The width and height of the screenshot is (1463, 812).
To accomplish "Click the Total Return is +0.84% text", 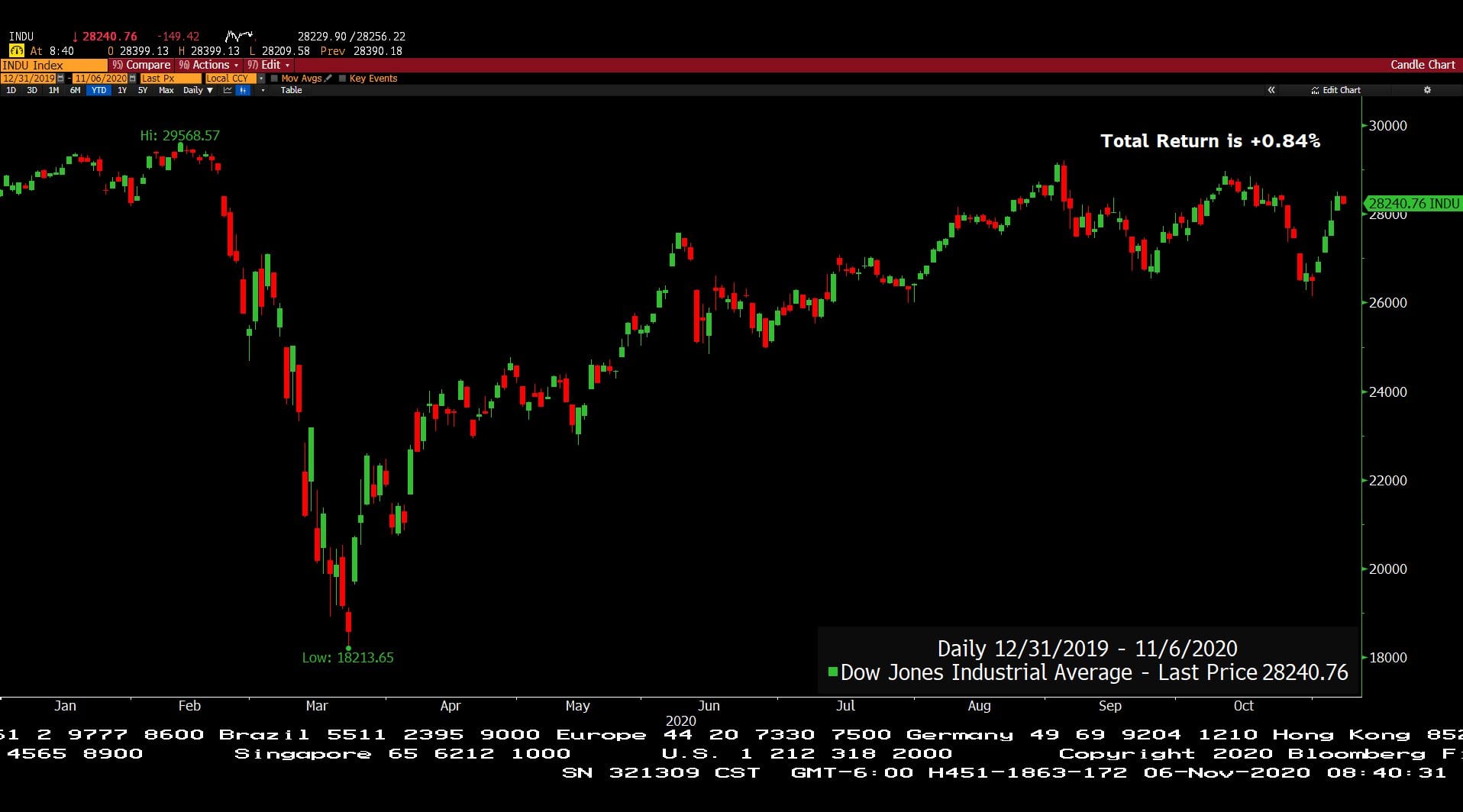I will click(1210, 141).
